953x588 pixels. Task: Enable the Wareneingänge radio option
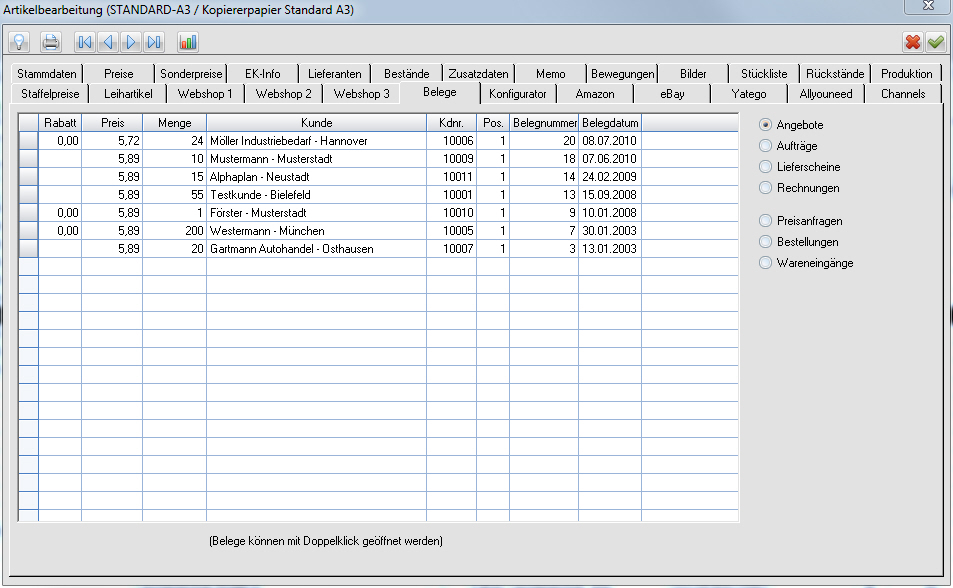point(766,263)
